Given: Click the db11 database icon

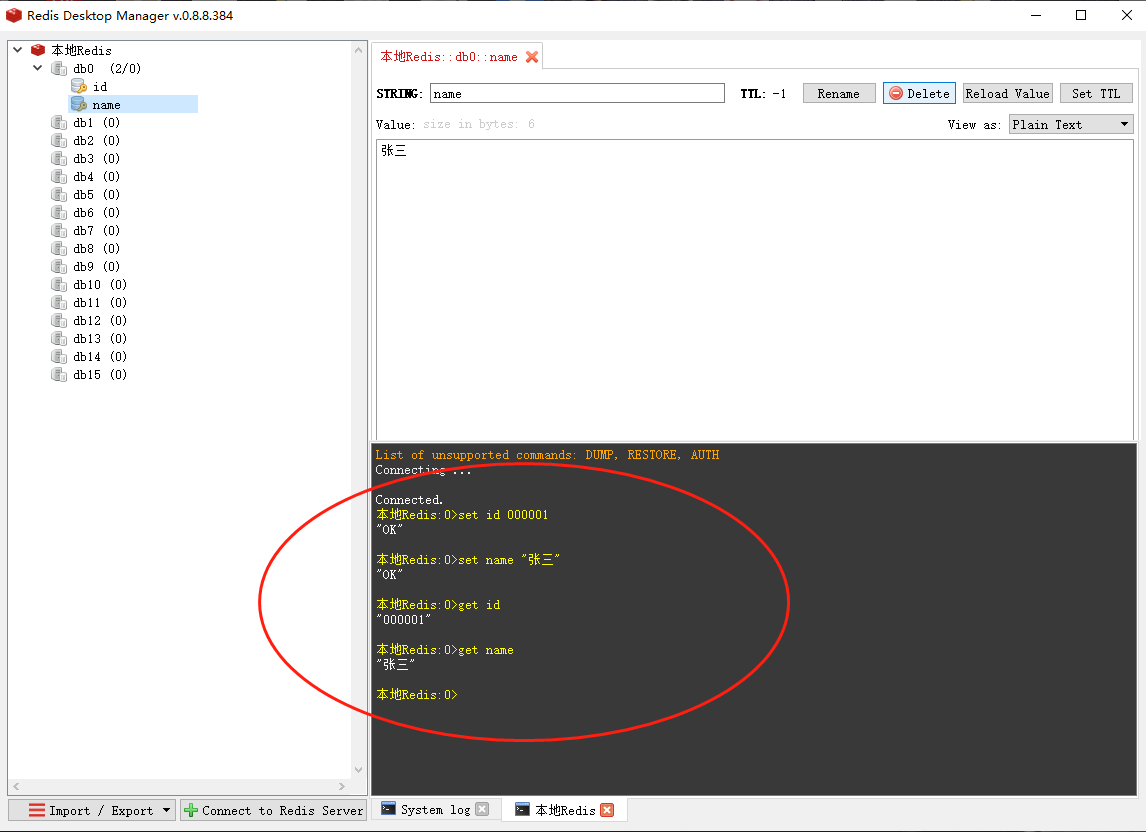Looking at the screenshot, I should coord(59,303).
